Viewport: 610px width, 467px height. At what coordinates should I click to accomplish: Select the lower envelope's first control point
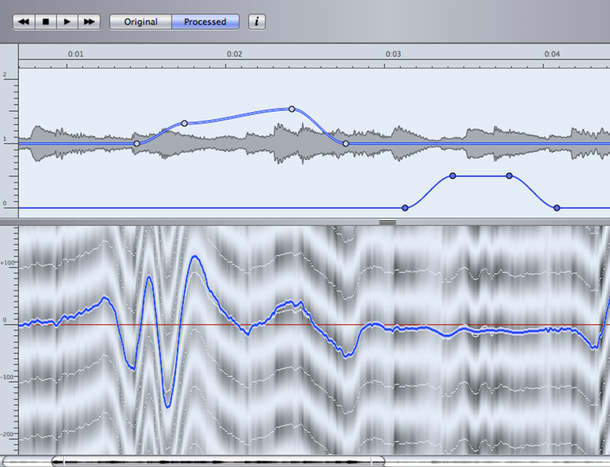pyautogui.click(x=405, y=208)
